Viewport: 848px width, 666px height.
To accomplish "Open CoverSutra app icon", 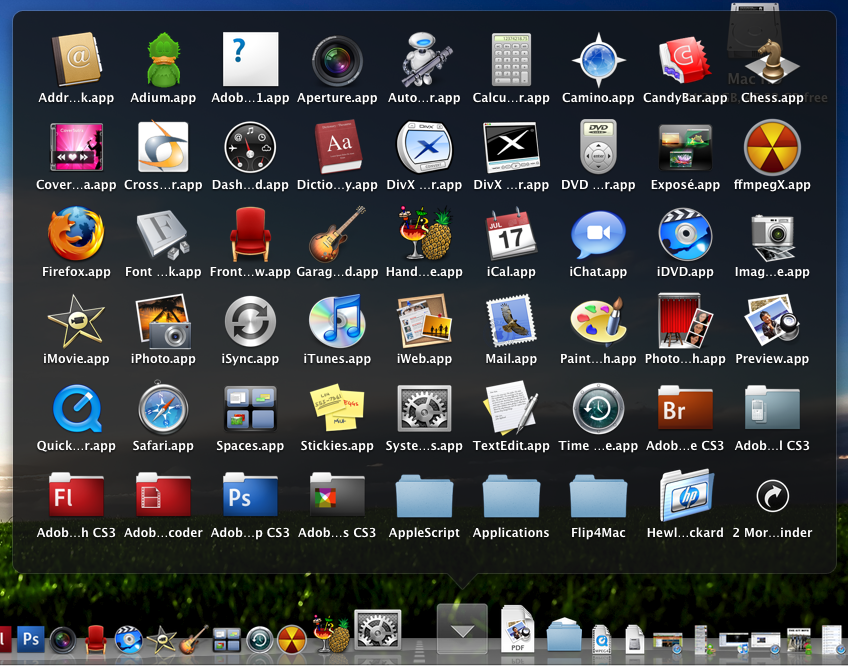I will (x=76, y=147).
